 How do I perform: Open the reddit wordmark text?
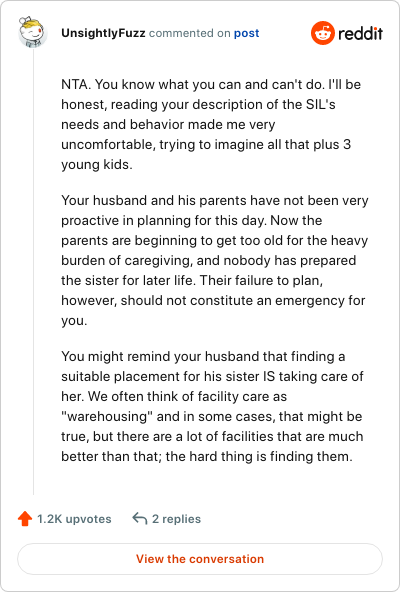pyautogui.click(x=360, y=34)
